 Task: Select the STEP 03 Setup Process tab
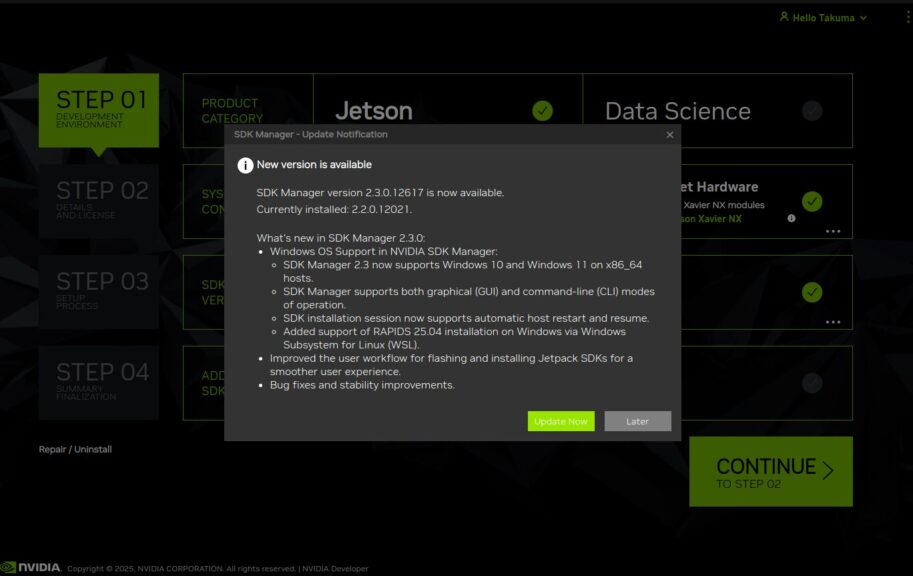pos(99,292)
